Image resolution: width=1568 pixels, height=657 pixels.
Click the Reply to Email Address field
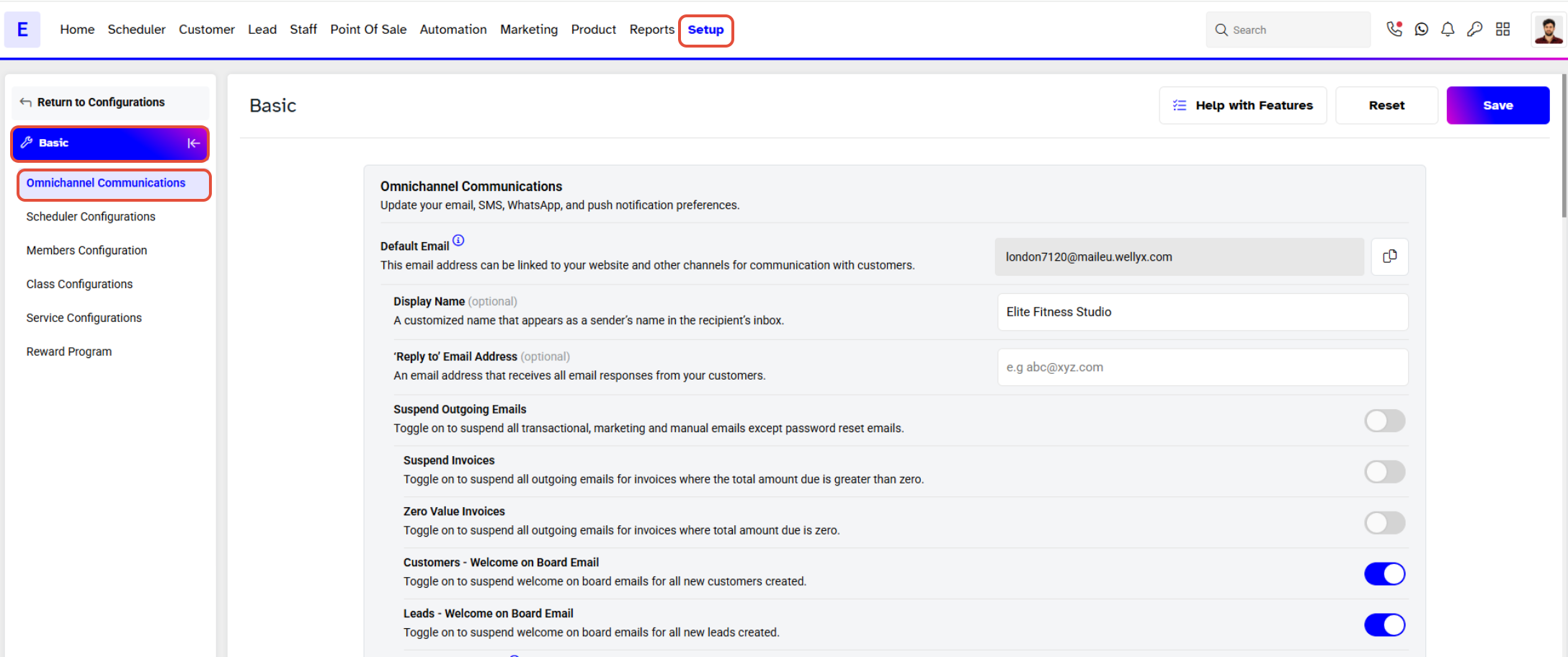(1203, 367)
